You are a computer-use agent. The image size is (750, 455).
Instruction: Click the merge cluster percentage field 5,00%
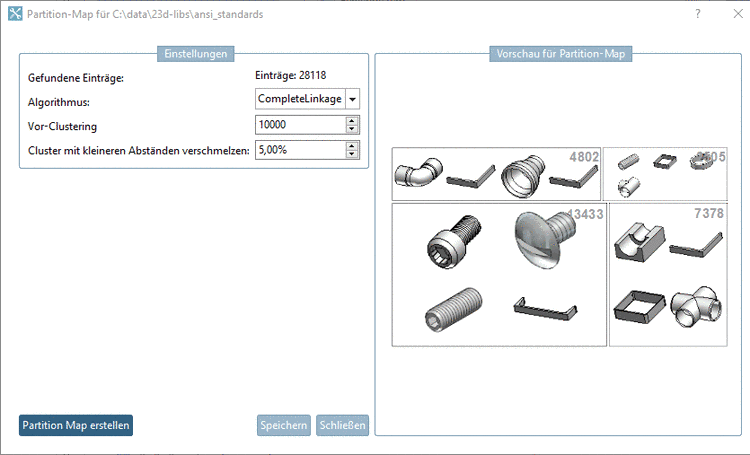click(x=300, y=150)
